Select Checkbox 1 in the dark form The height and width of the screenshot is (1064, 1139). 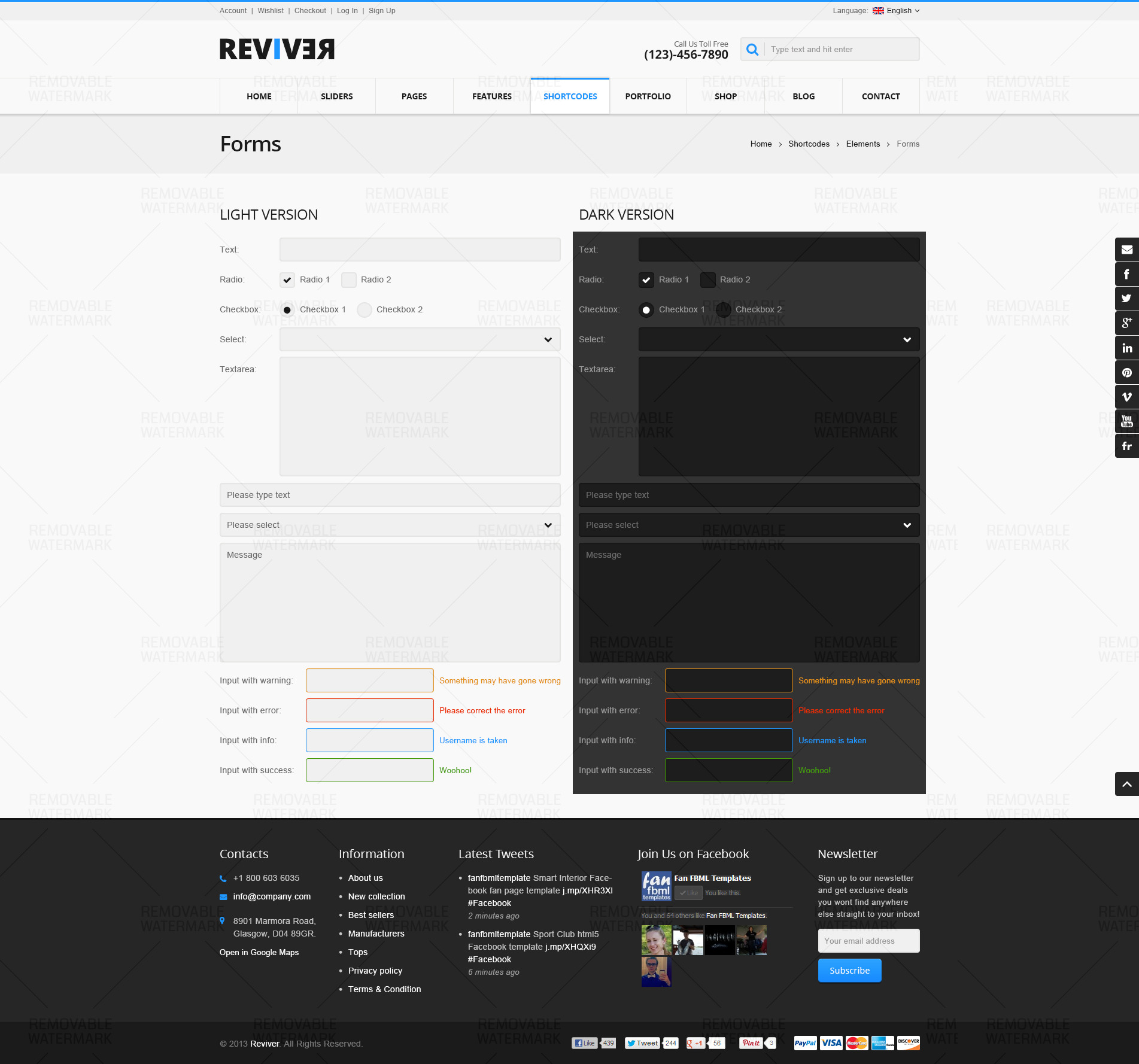646,310
